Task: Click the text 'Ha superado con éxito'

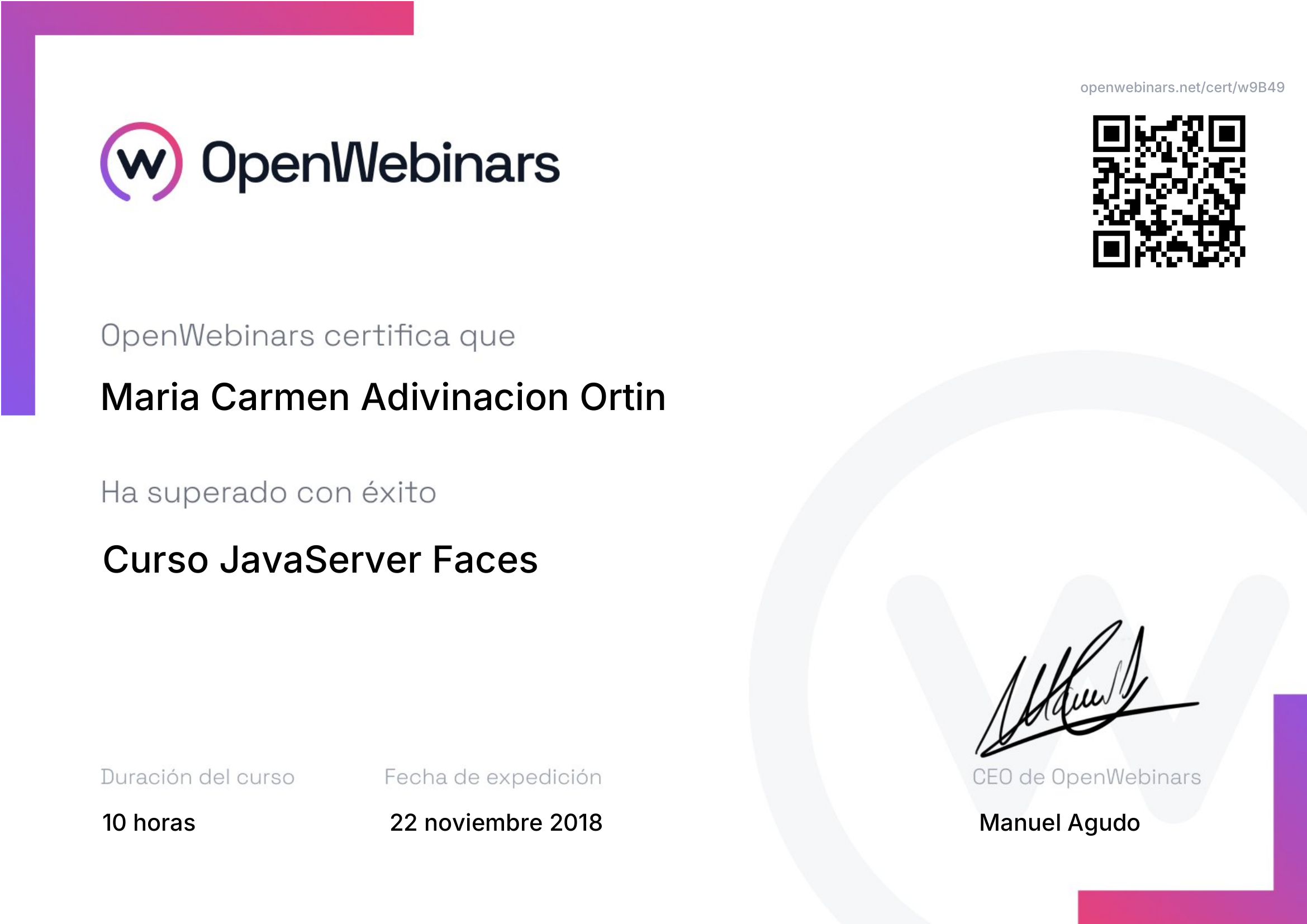Action: 269,493
